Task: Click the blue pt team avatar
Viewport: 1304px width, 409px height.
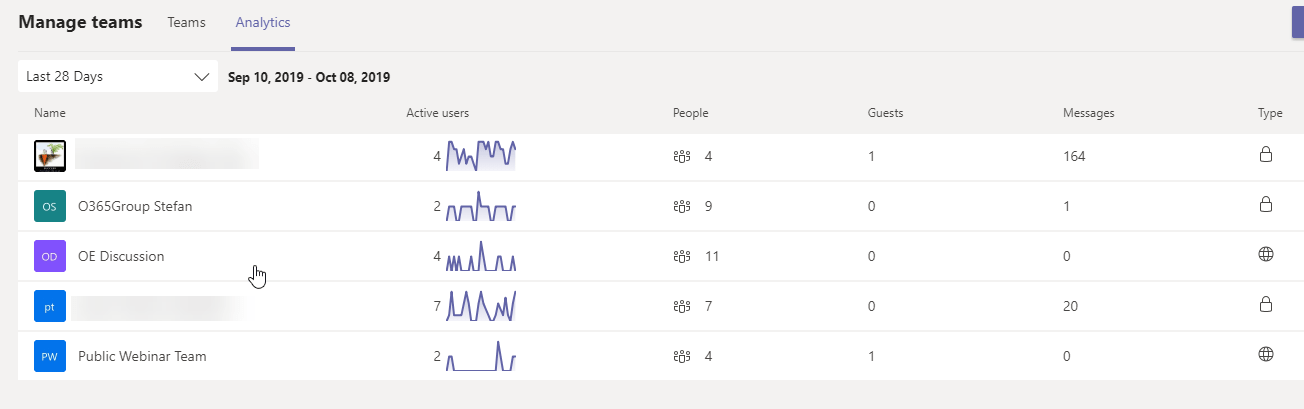Action: (x=50, y=306)
